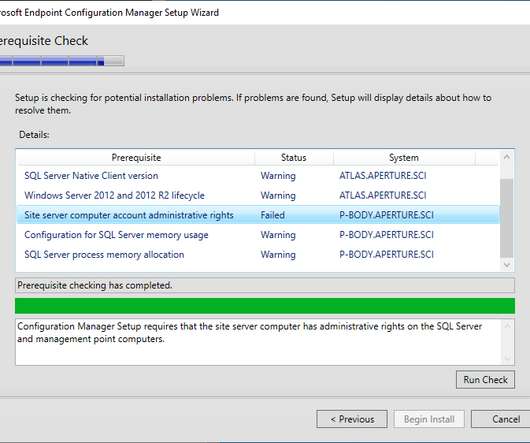Click the administrative rights description text box
530x443 pixels.
(265, 342)
